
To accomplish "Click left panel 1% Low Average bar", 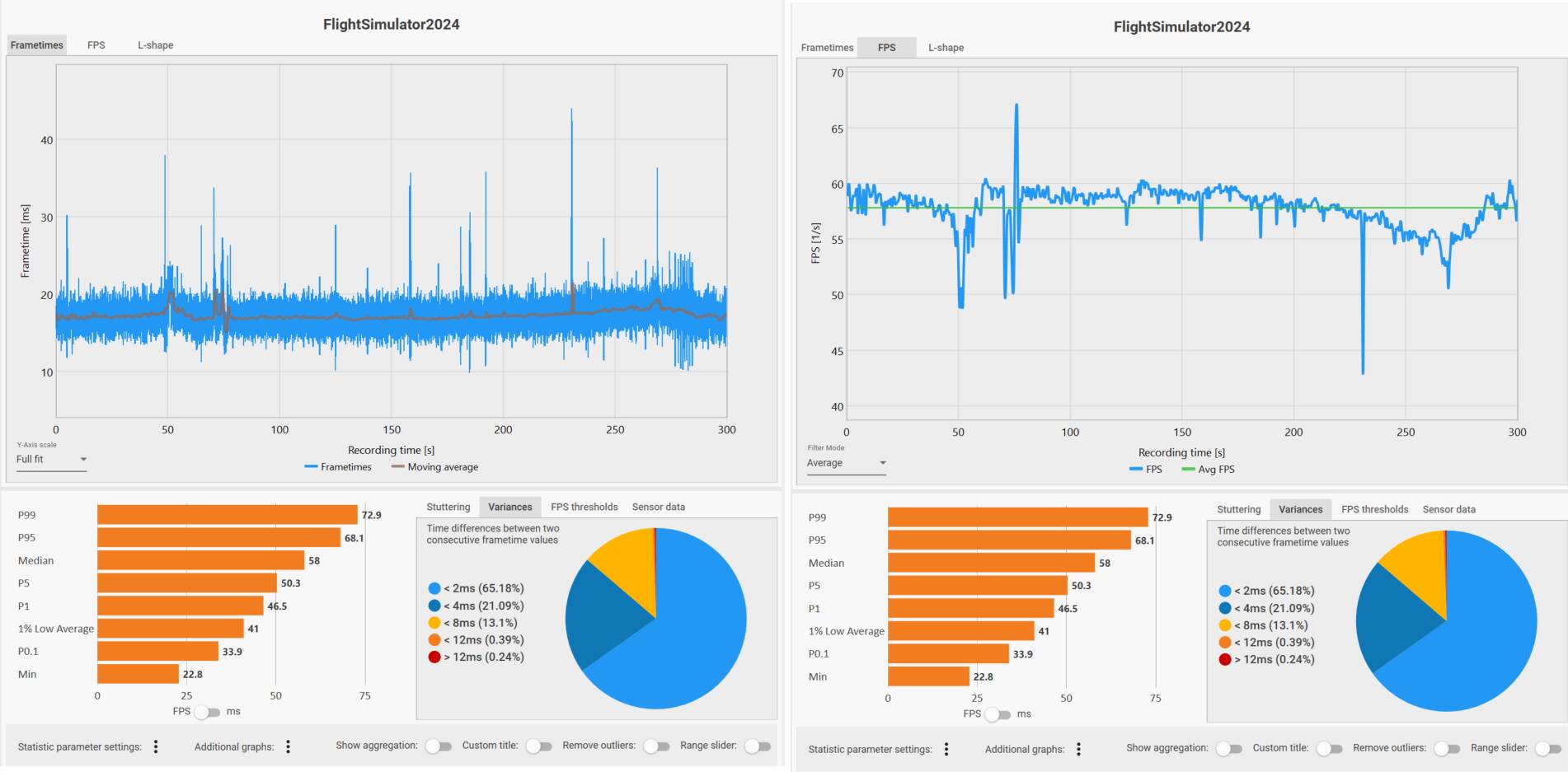I will click(x=171, y=629).
